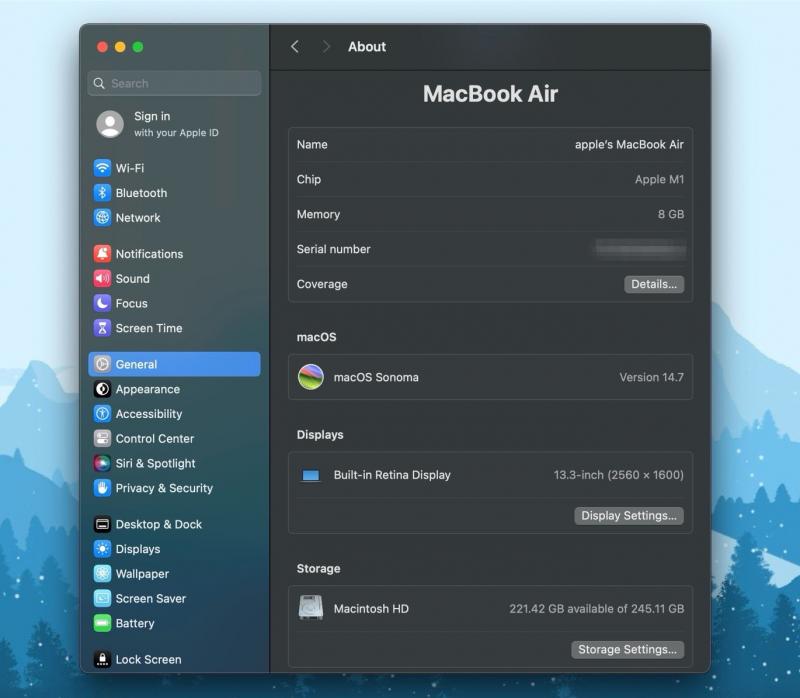This screenshot has height=698, width=800.
Task: Click the 'Serial number' label
Action: (334, 249)
